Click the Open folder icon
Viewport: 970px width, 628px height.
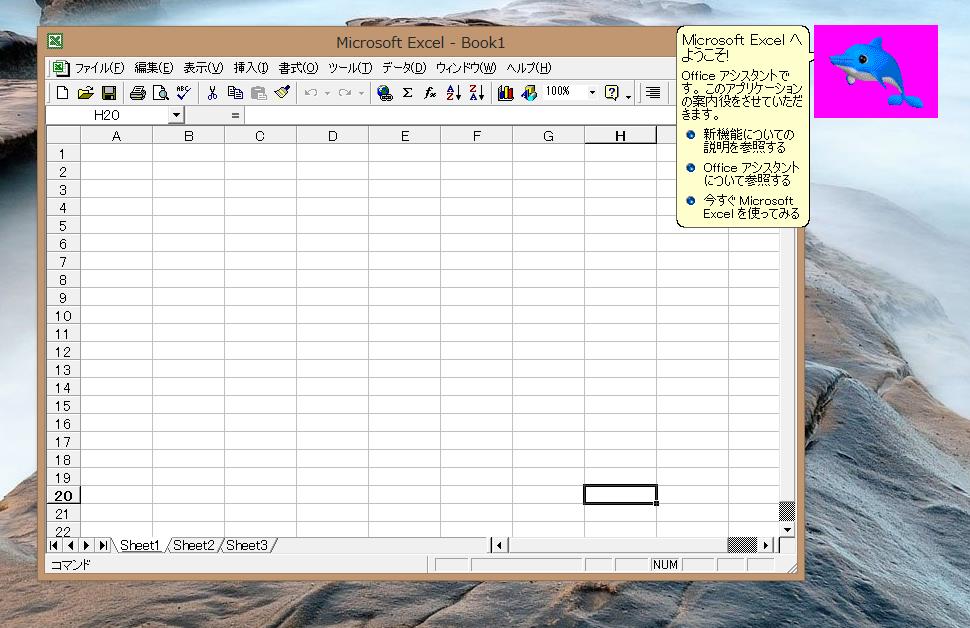(85, 93)
